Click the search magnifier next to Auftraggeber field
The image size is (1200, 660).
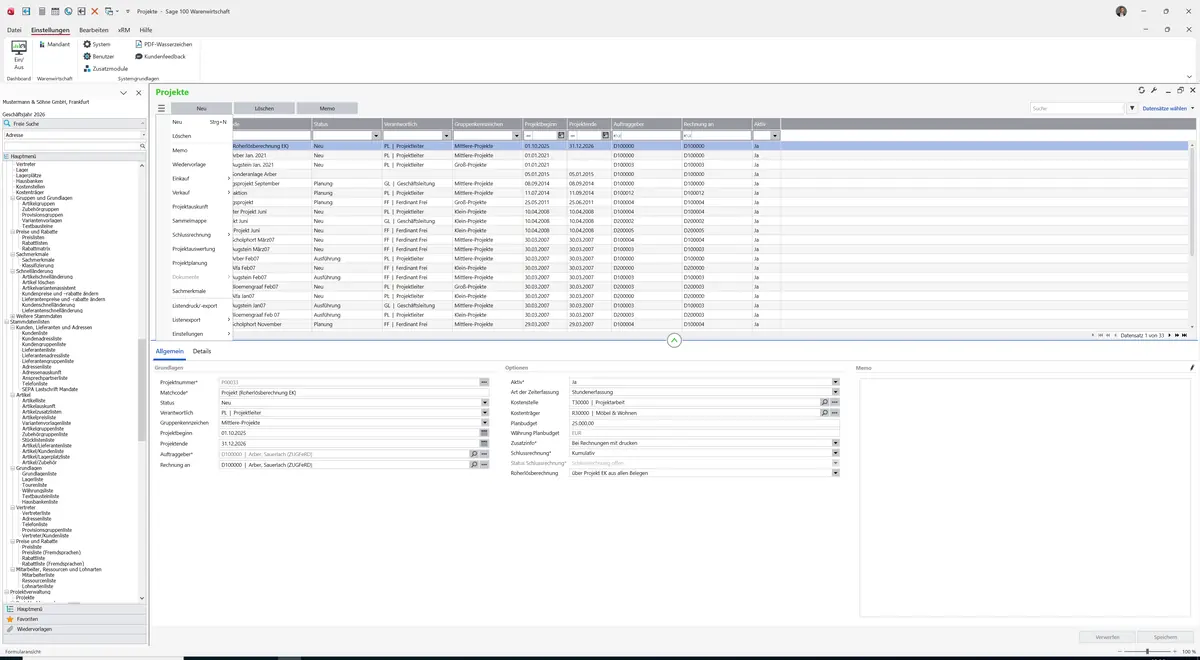474,454
